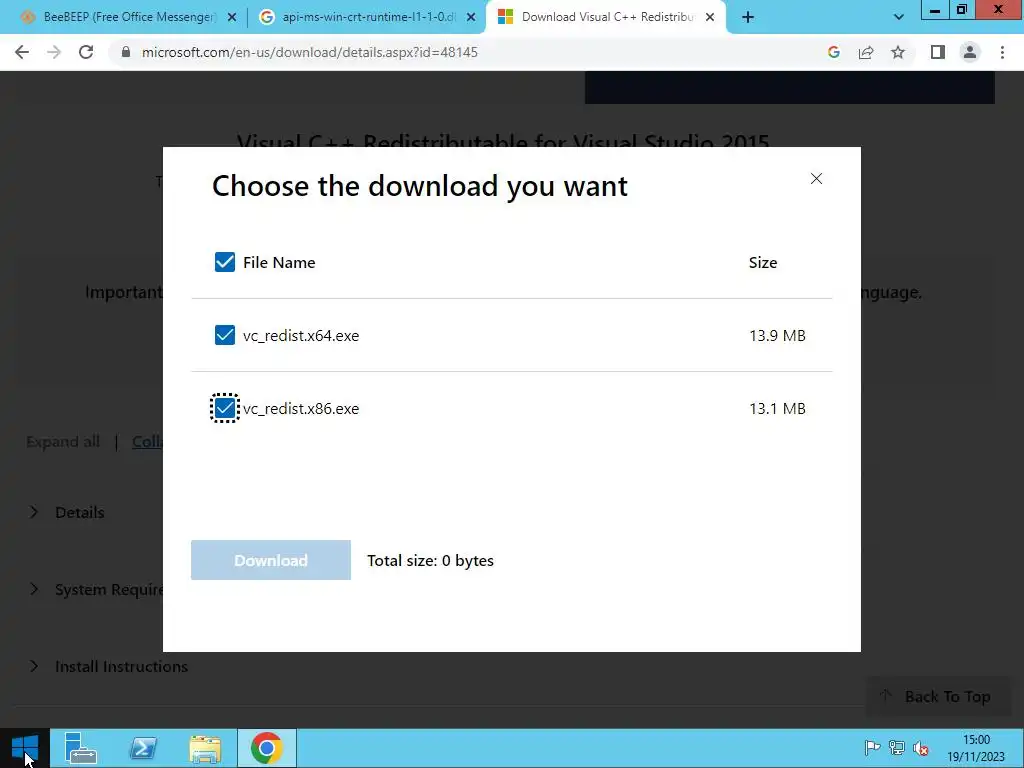Close the Download Visual C++ tab
The height and width of the screenshot is (768, 1024).
pos(710,17)
